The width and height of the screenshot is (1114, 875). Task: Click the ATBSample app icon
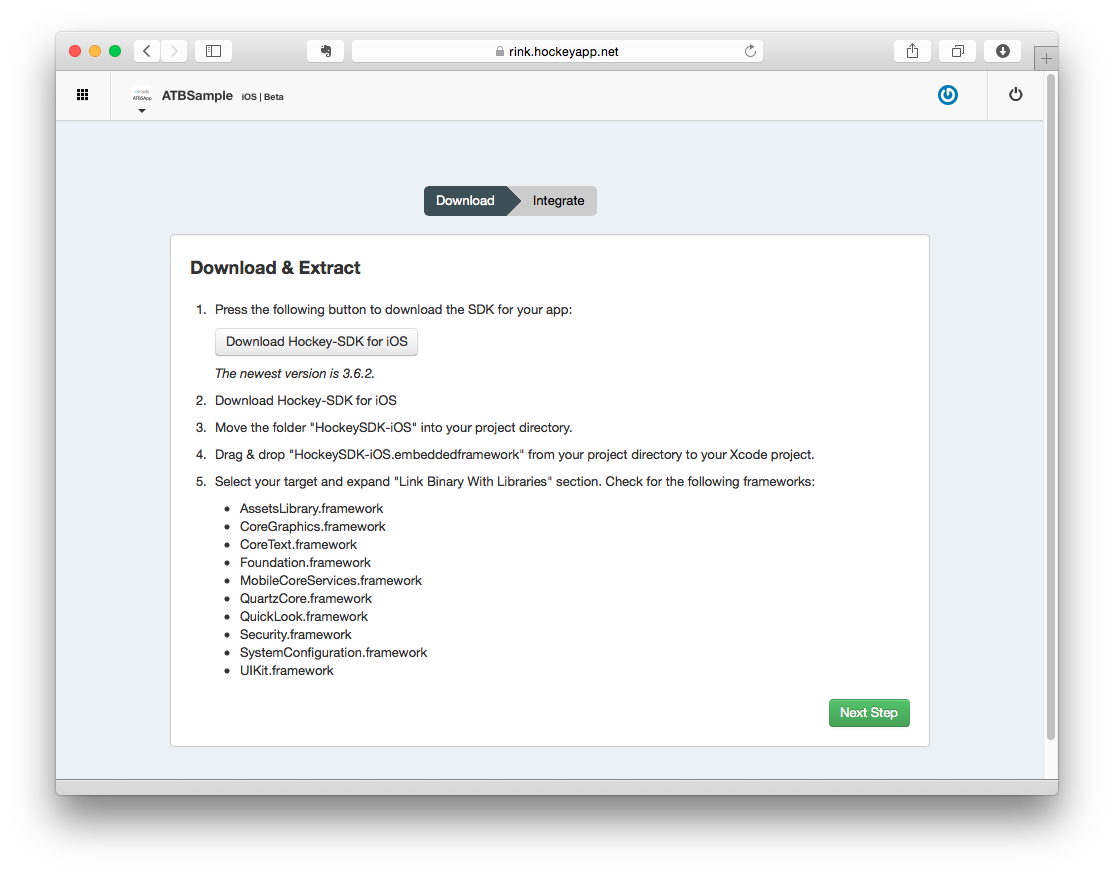(x=142, y=95)
